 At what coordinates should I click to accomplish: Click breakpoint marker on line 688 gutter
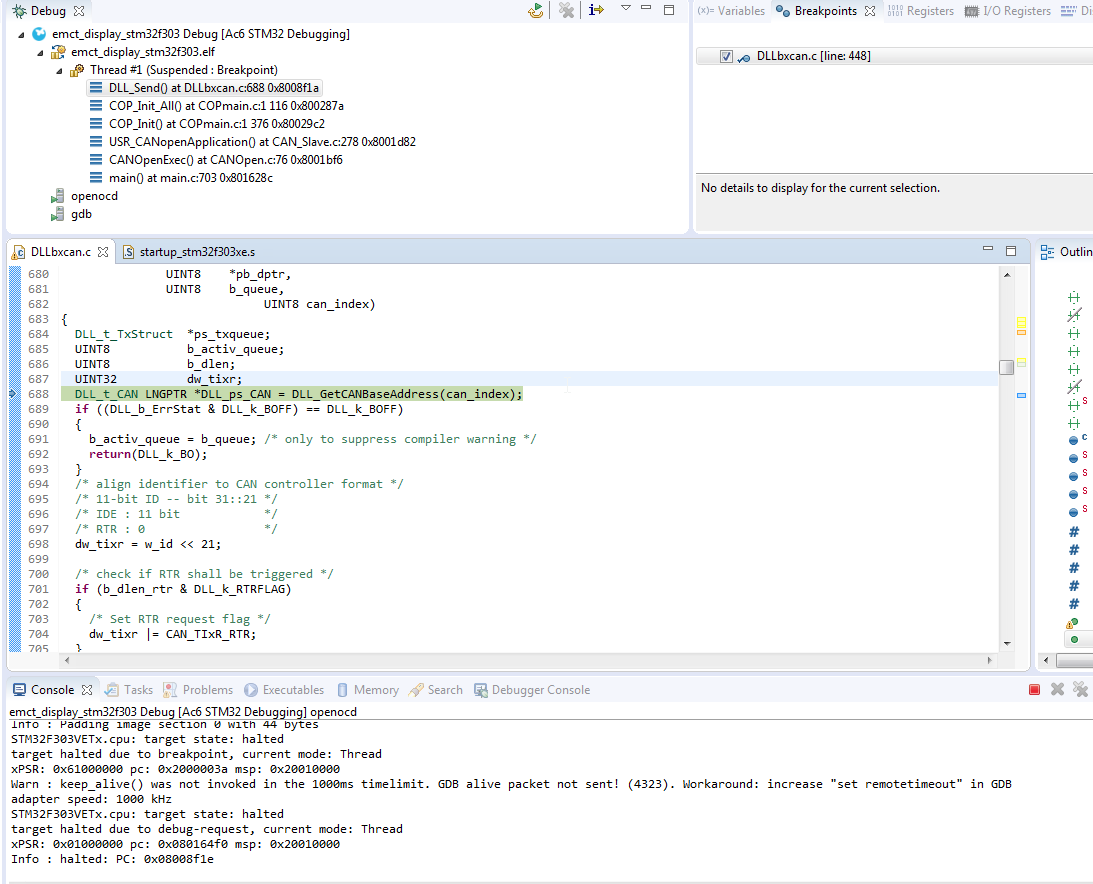[x=13, y=394]
